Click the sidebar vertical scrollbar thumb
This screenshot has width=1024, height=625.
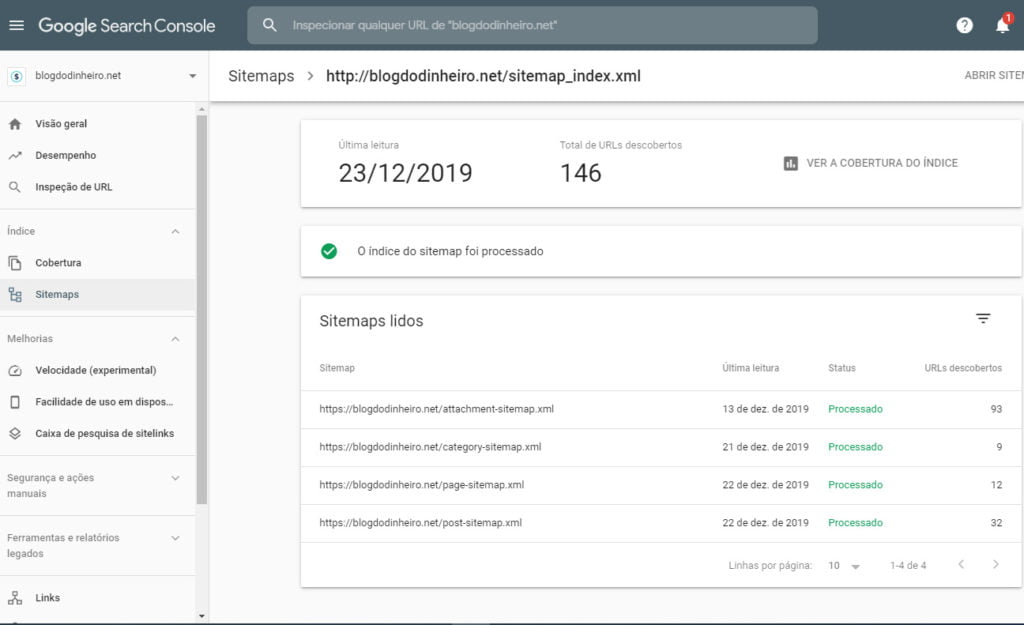(x=202, y=310)
